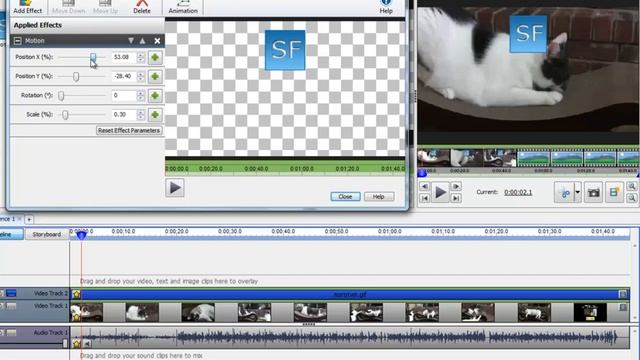Click the Rotation slider handle
This screenshot has width=640, height=360.
coord(61,96)
